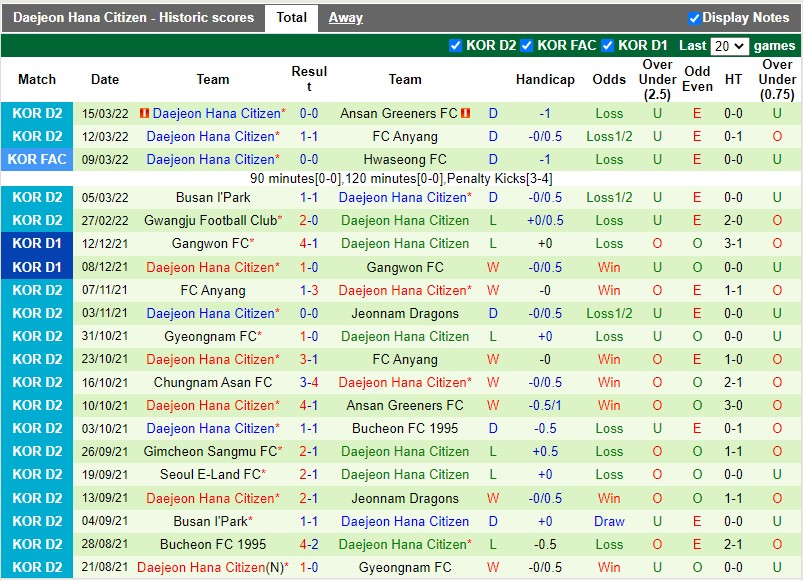Click the penalty kicks note line
The width and height of the screenshot is (803, 581).
pyautogui.click(x=401, y=179)
